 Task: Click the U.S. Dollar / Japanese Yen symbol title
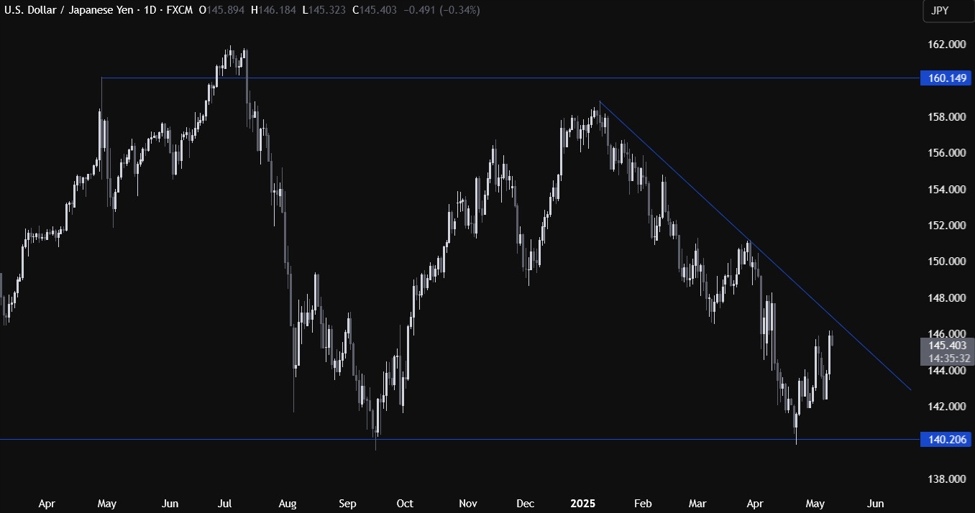click(68, 10)
